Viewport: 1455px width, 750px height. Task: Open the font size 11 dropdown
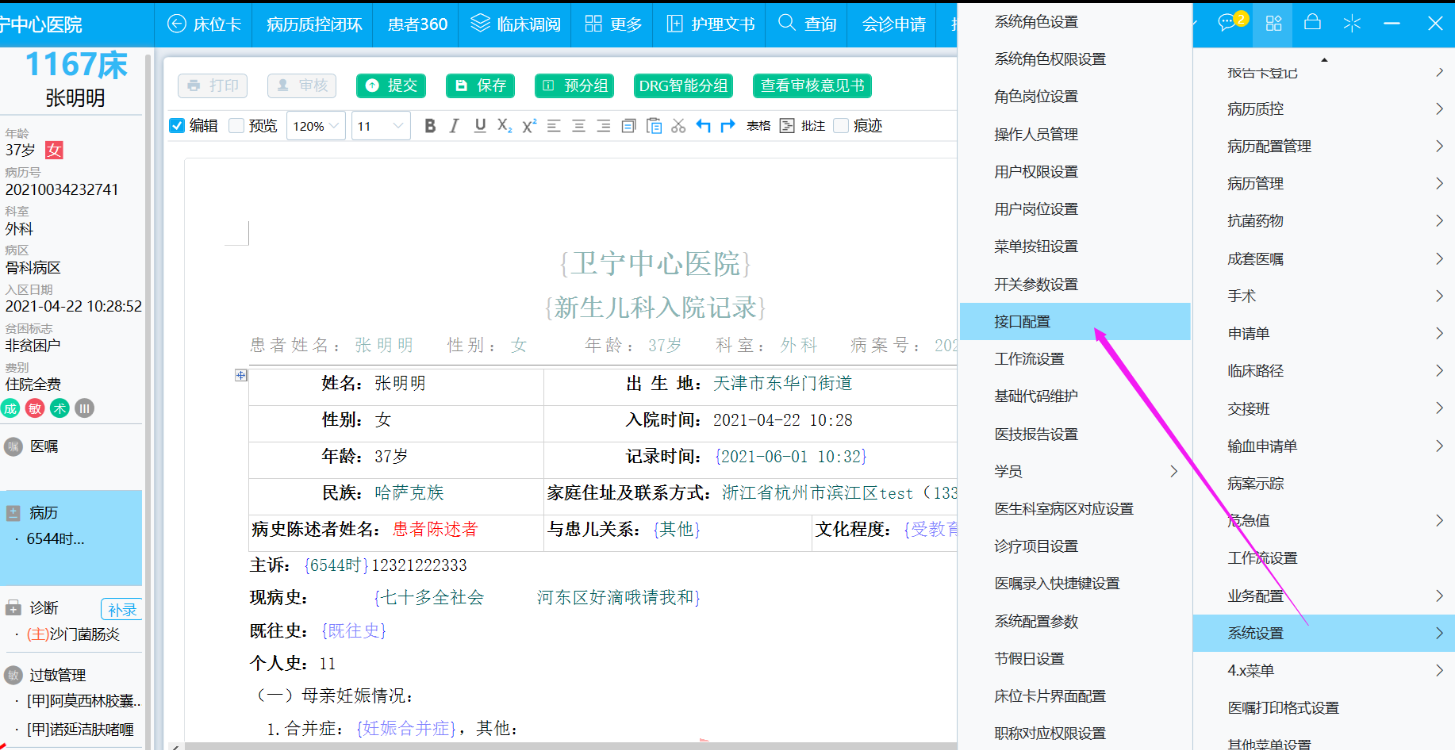pos(381,126)
